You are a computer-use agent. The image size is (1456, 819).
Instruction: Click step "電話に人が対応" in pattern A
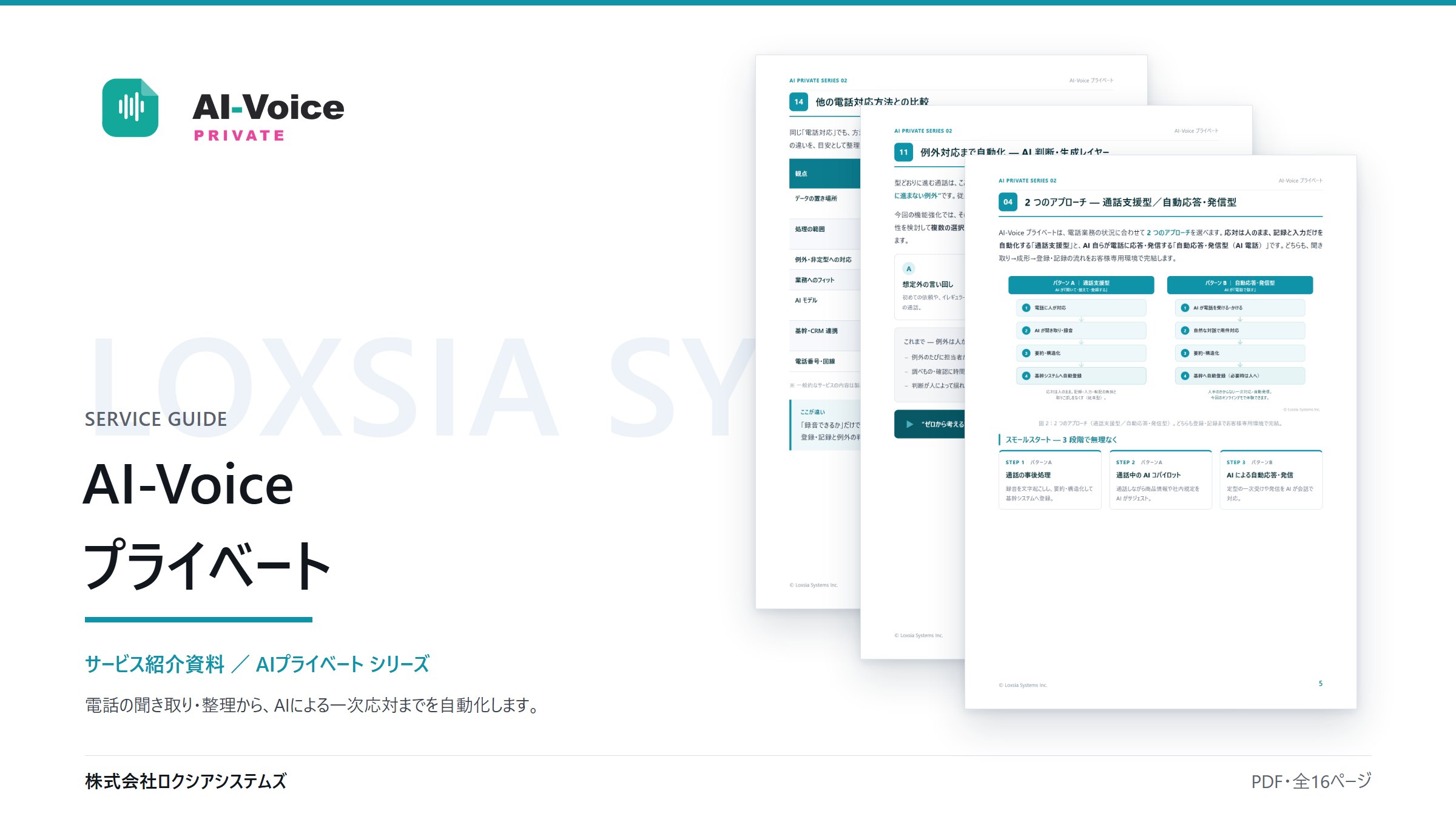pyautogui.click(x=1081, y=308)
